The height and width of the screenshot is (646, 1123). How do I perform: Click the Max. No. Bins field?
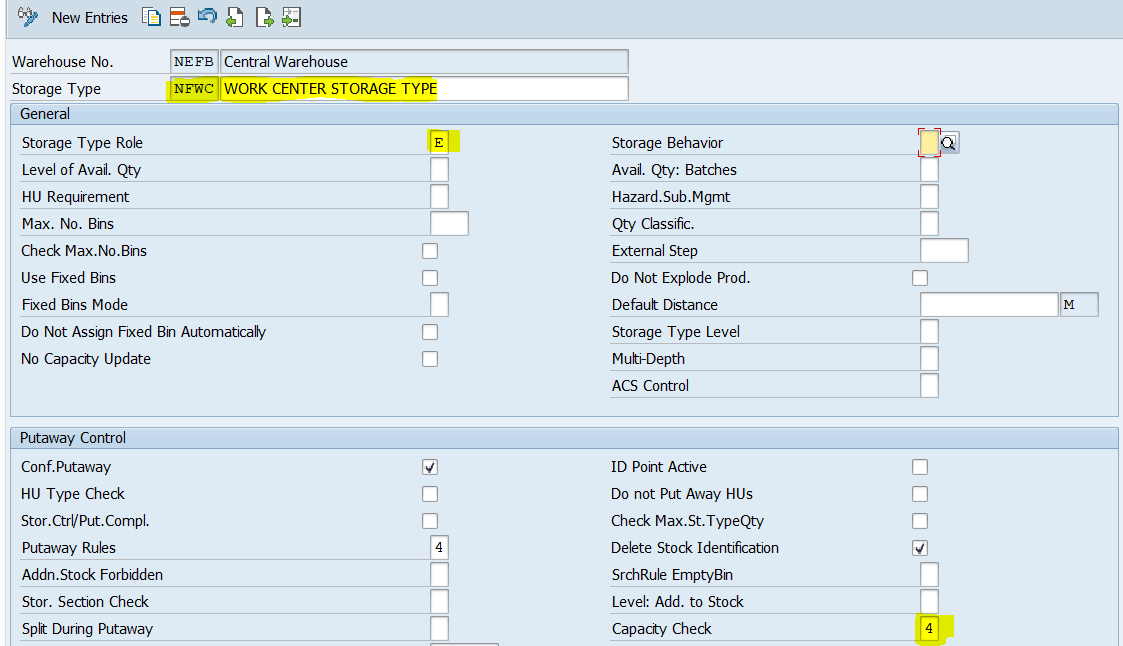(x=449, y=224)
